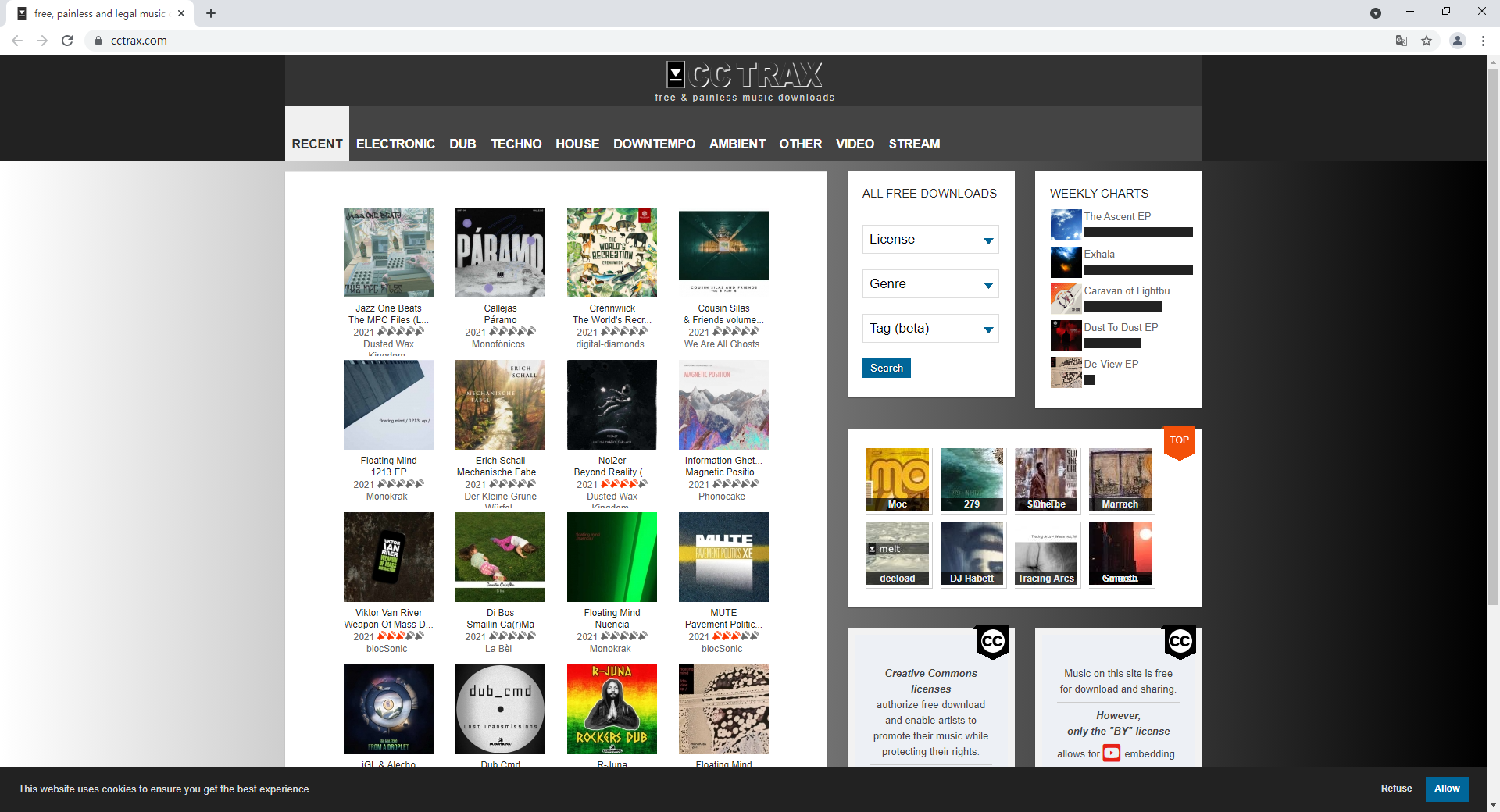Screen dimensions: 1500x812
Task: Click the bookmark star icon
Action: (x=1427, y=41)
